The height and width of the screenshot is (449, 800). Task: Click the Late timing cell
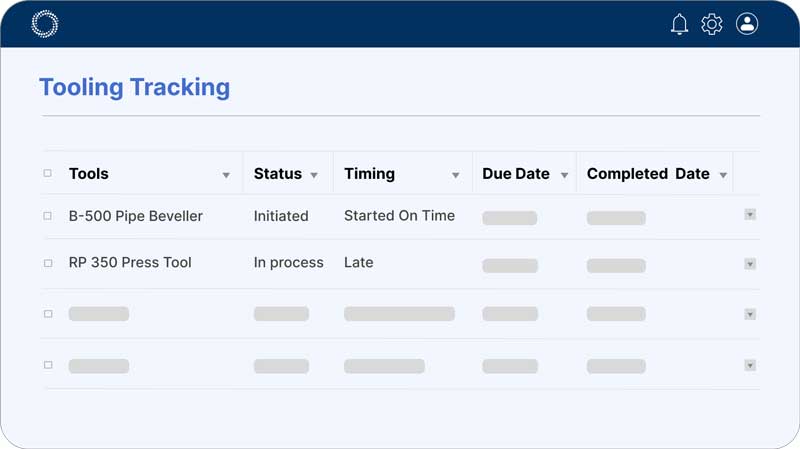coord(358,263)
